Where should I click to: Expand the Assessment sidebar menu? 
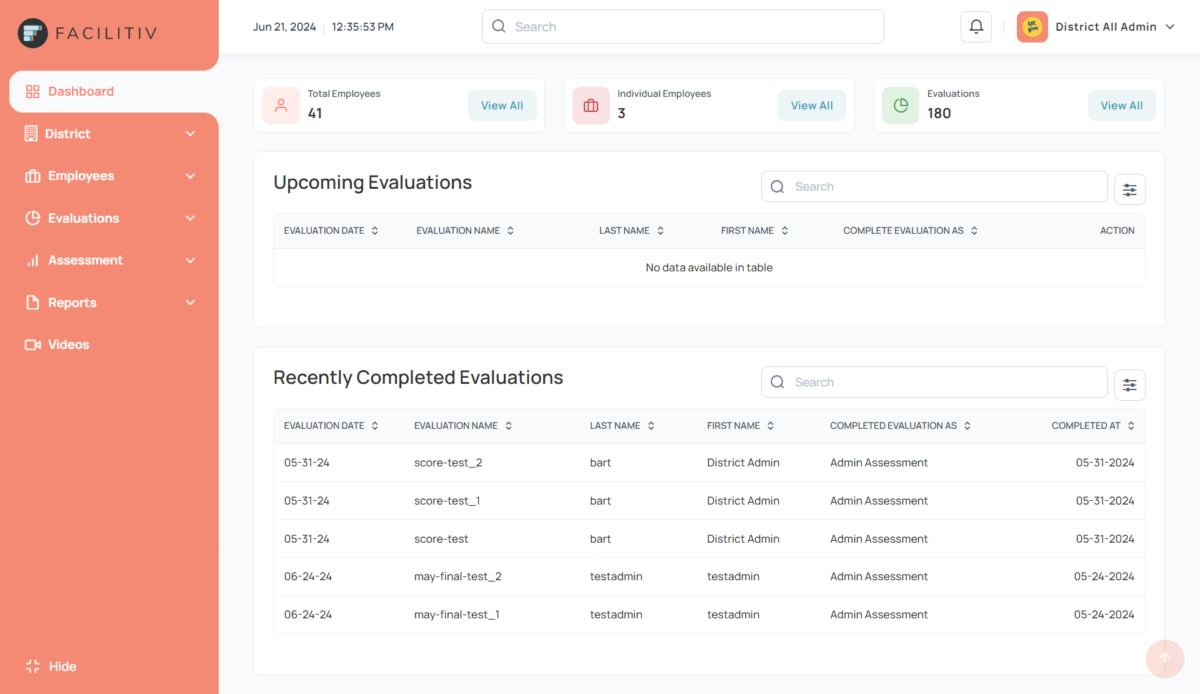pos(110,261)
